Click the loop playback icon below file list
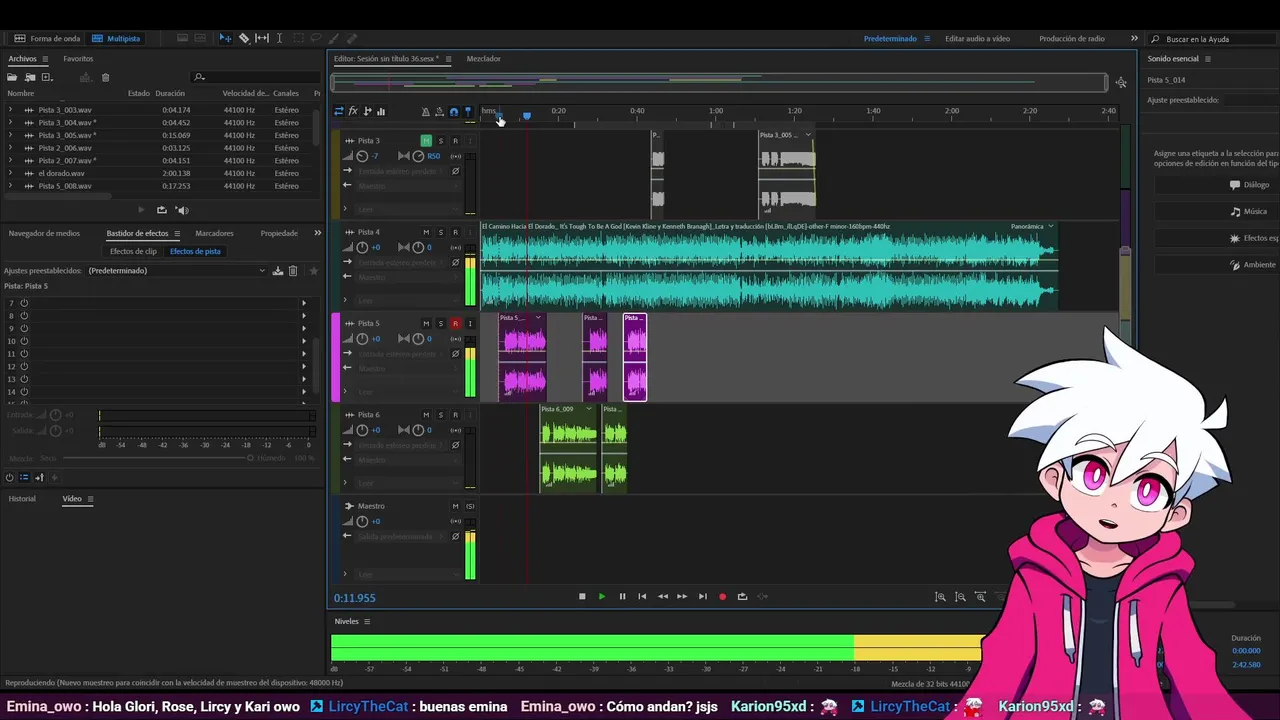Viewport: 1280px width, 720px height. 161,210
